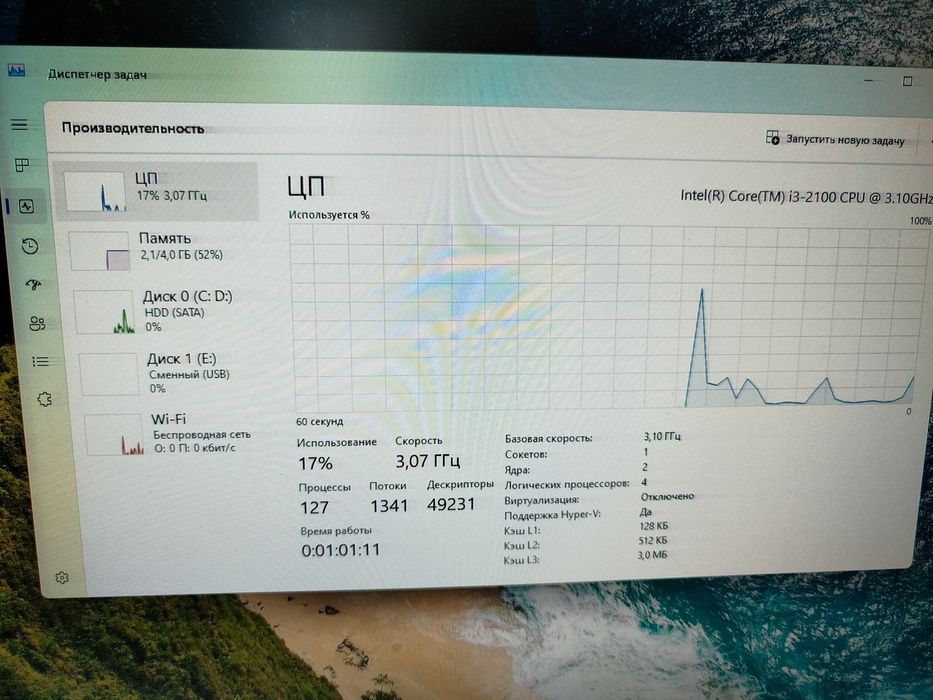Open the App history sidebar icon
The height and width of the screenshot is (700, 933).
pos(30,246)
